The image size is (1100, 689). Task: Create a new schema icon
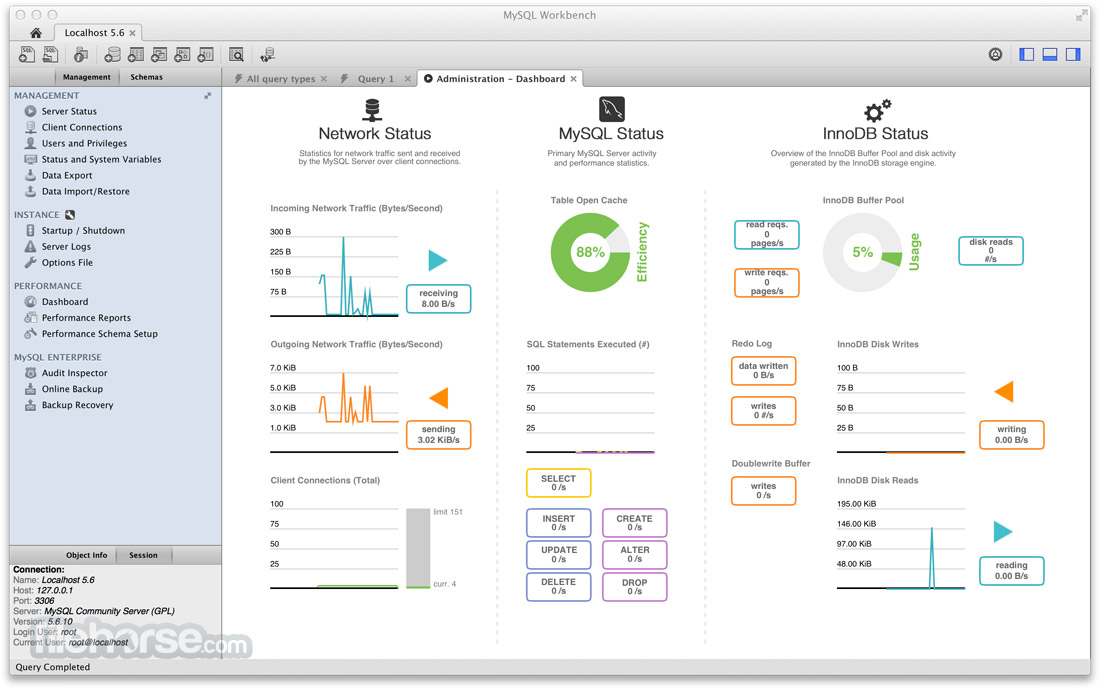(x=112, y=54)
